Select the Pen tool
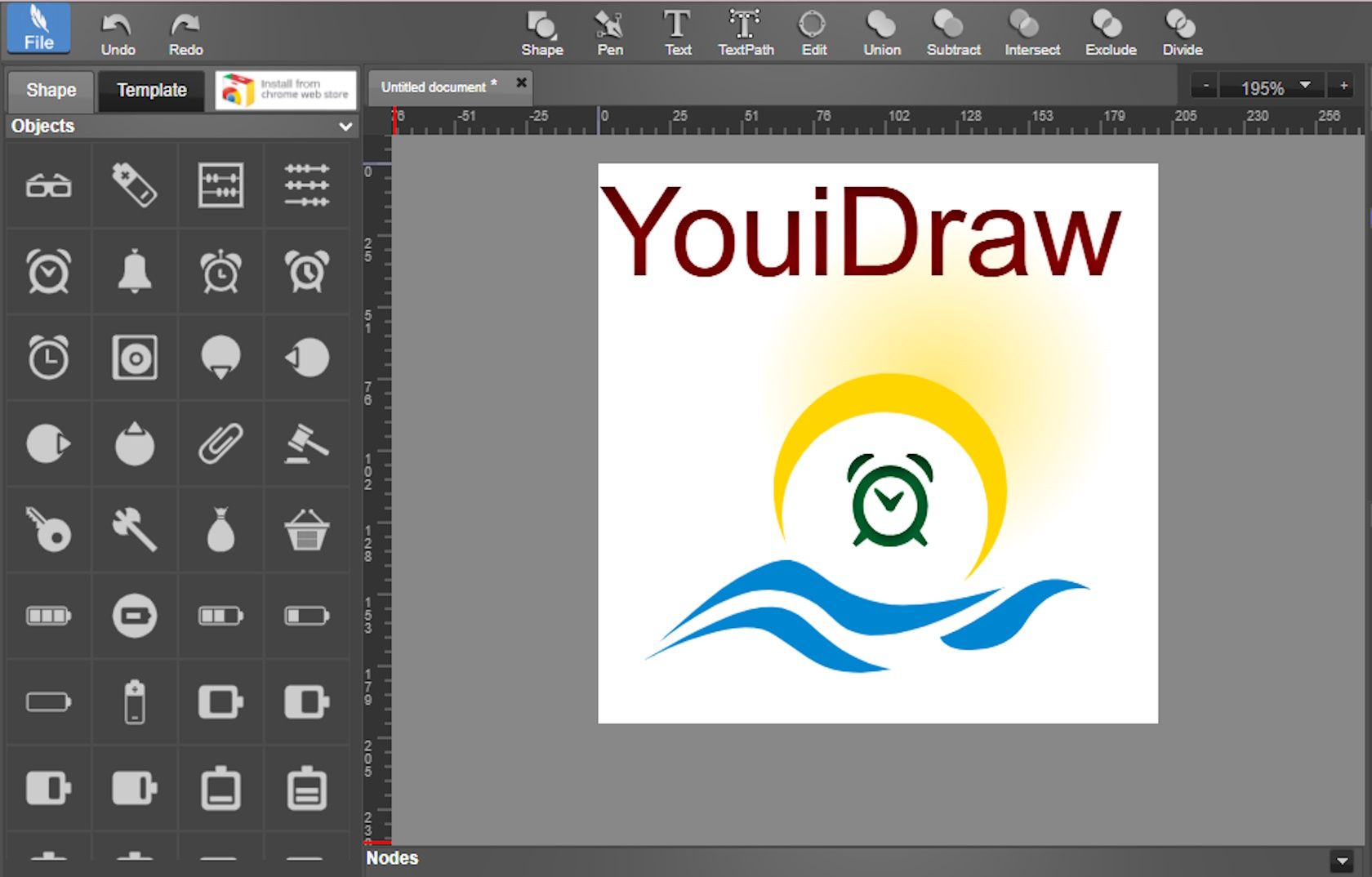Screen dimensions: 1372x877 click(x=609, y=31)
